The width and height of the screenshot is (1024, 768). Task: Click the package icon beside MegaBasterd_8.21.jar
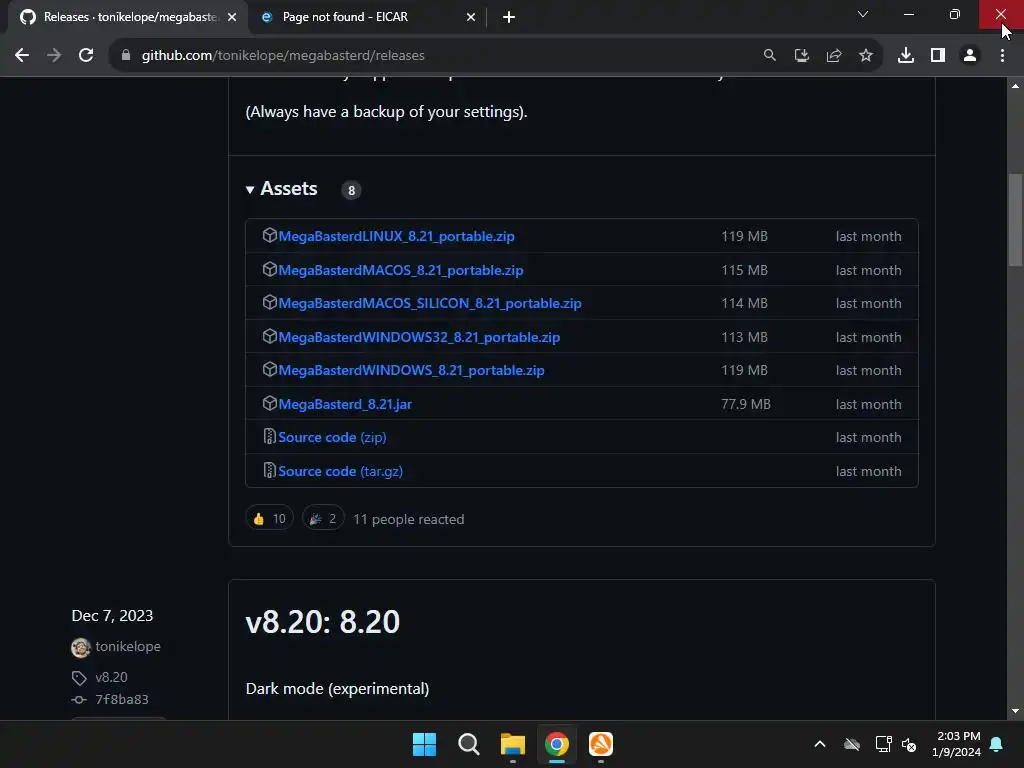(x=269, y=403)
